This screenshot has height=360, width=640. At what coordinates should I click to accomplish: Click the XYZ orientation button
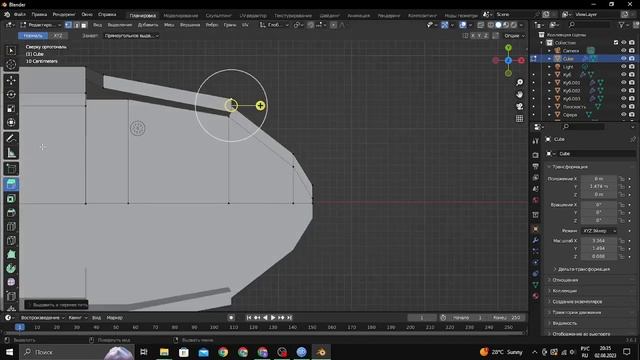coord(58,36)
